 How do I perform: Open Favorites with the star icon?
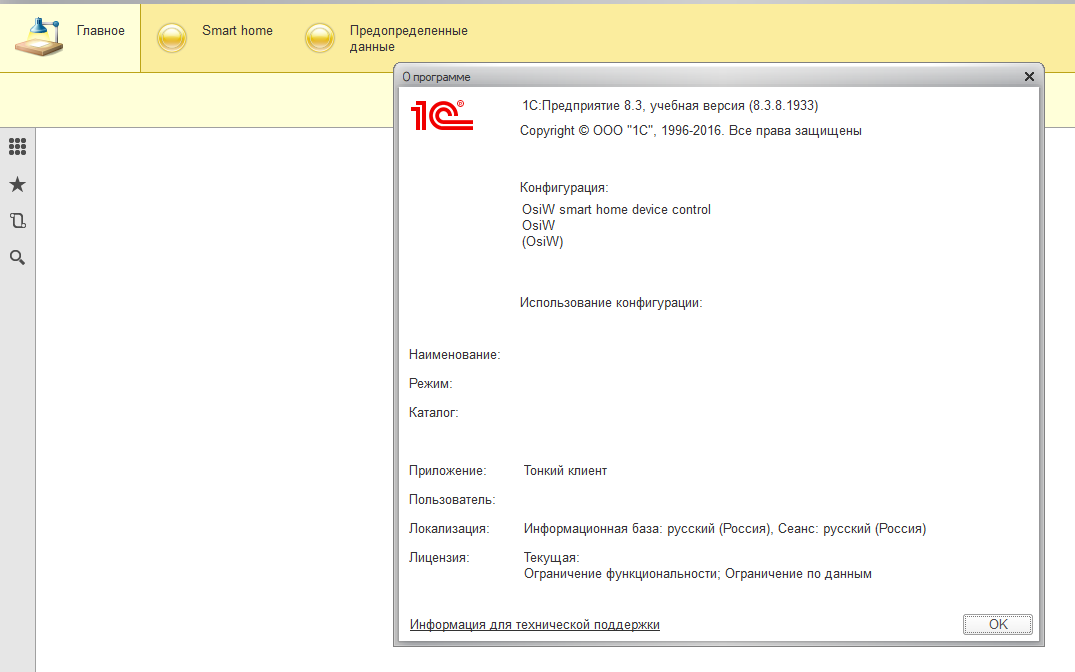pos(17,185)
